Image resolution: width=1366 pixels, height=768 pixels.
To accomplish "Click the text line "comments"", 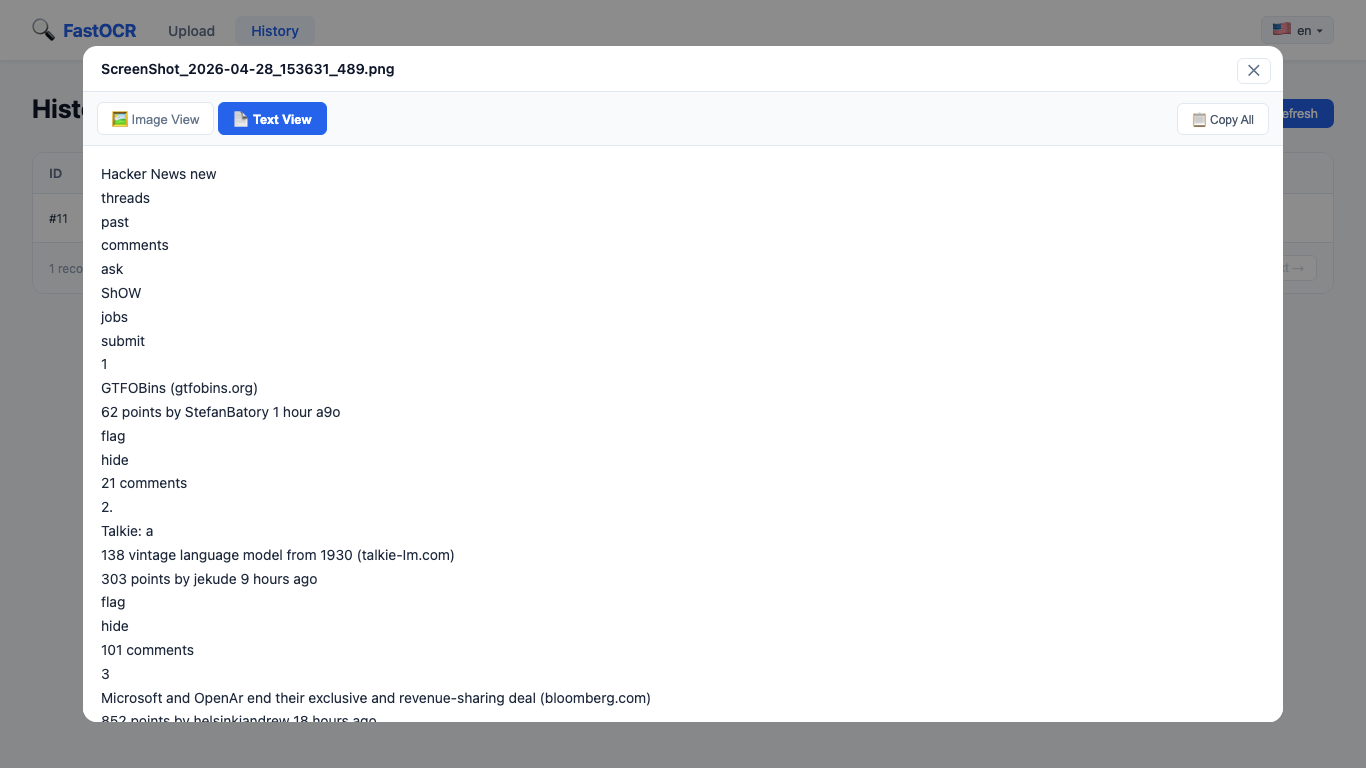I will (135, 245).
